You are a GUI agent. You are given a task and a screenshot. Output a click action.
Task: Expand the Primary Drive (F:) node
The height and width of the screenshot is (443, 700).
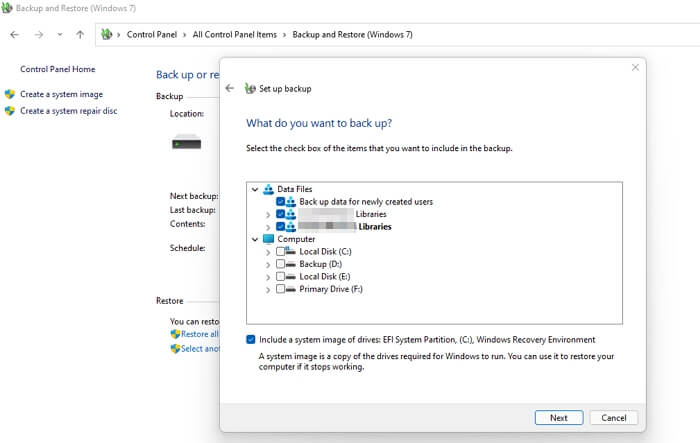tap(268, 290)
